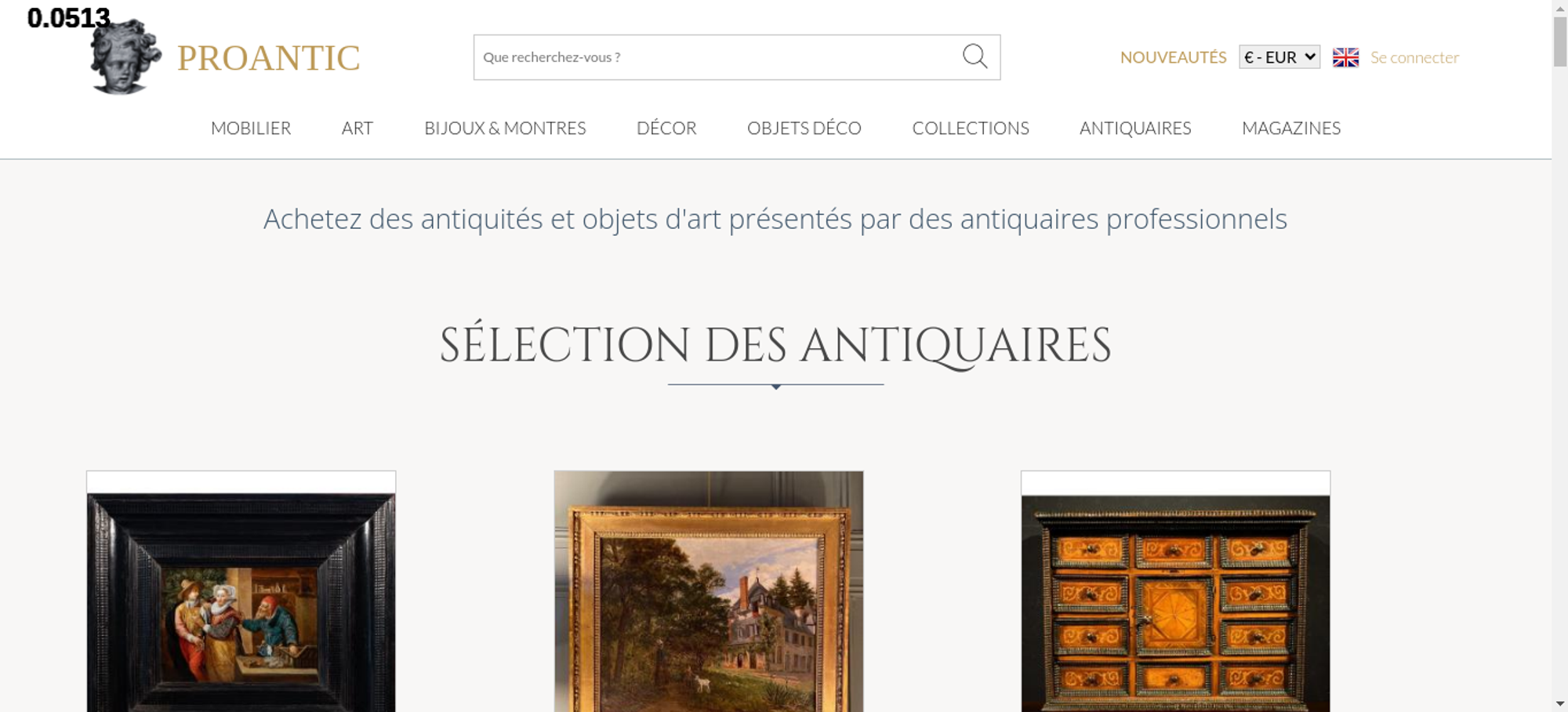Image resolution: width=1568 pixels, height=712 pixels.
Task: Open the OBJETS DÉCO menu
Action: click(x=804, y=128)
